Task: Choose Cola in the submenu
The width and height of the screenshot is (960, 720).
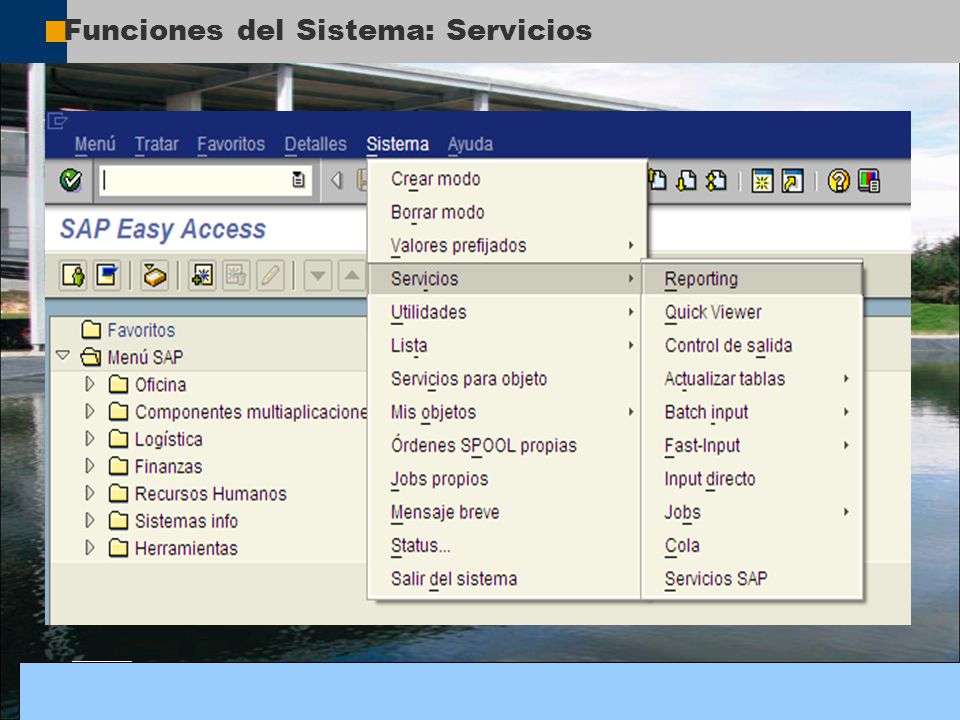Action: [x=752, y=546]
